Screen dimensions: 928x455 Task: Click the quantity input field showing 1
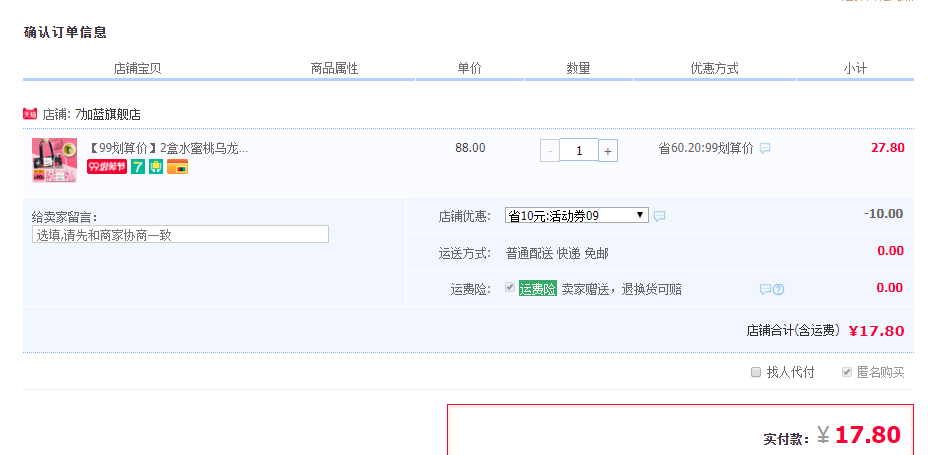pos(579,150)
